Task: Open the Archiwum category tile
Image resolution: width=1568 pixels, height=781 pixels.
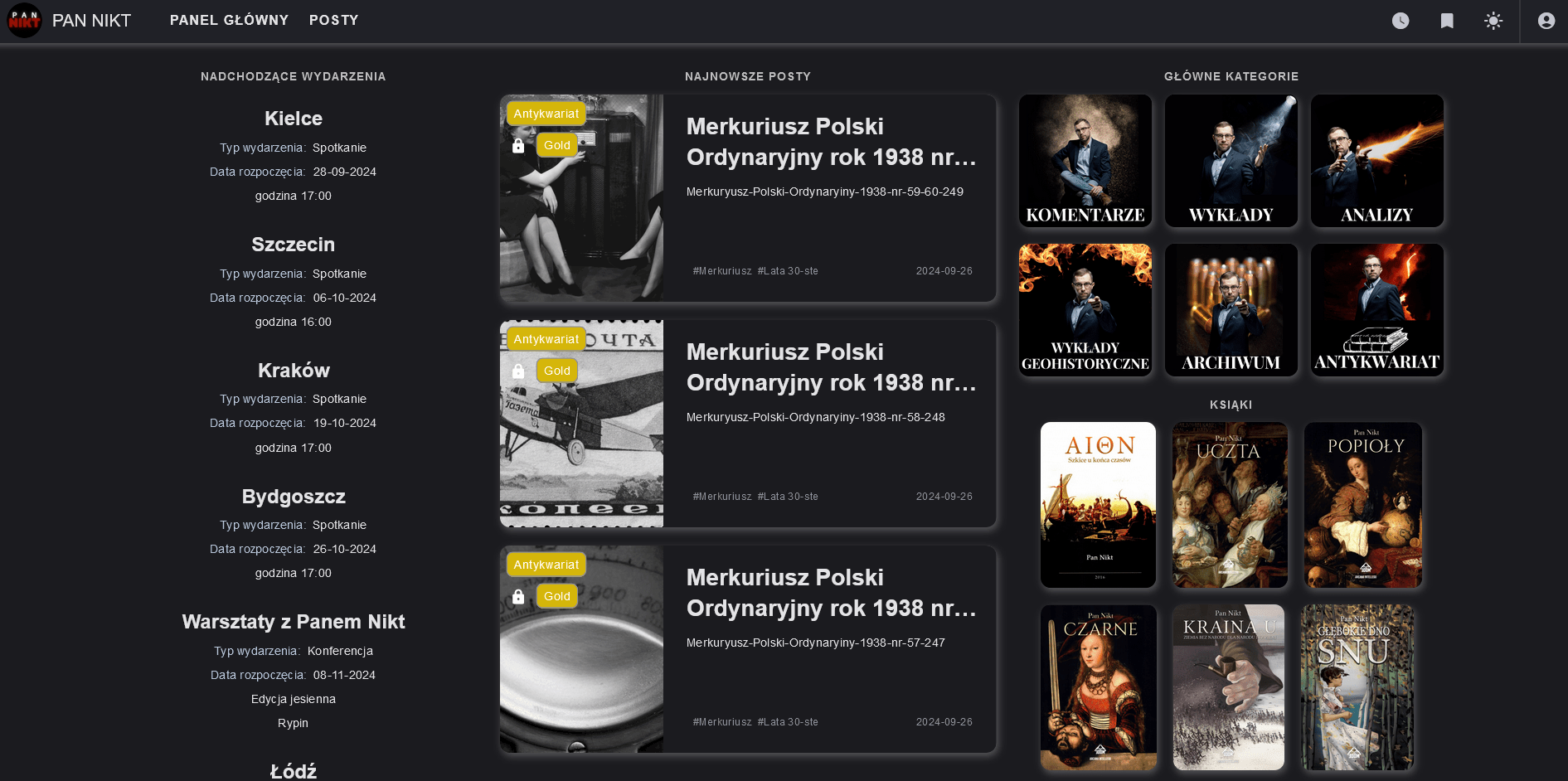Action: pyautogui.click(x=1231, y=310)
